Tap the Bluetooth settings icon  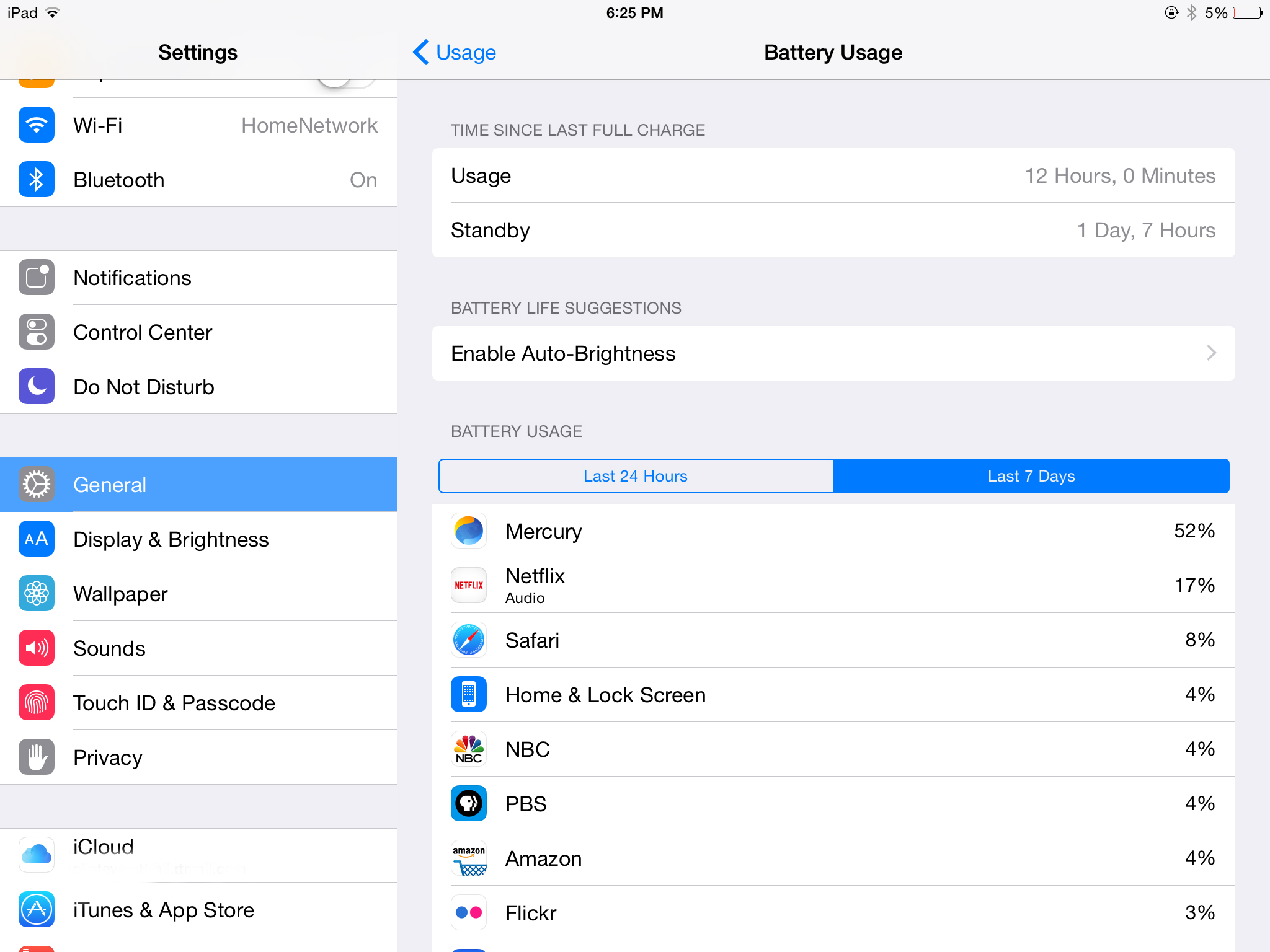tap(37, 180)
